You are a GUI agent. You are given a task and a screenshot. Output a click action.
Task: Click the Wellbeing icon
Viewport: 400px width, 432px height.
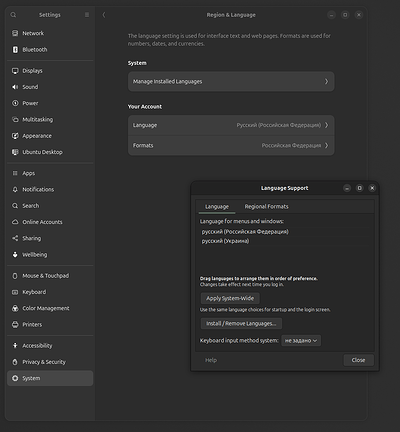click(15, 254)
